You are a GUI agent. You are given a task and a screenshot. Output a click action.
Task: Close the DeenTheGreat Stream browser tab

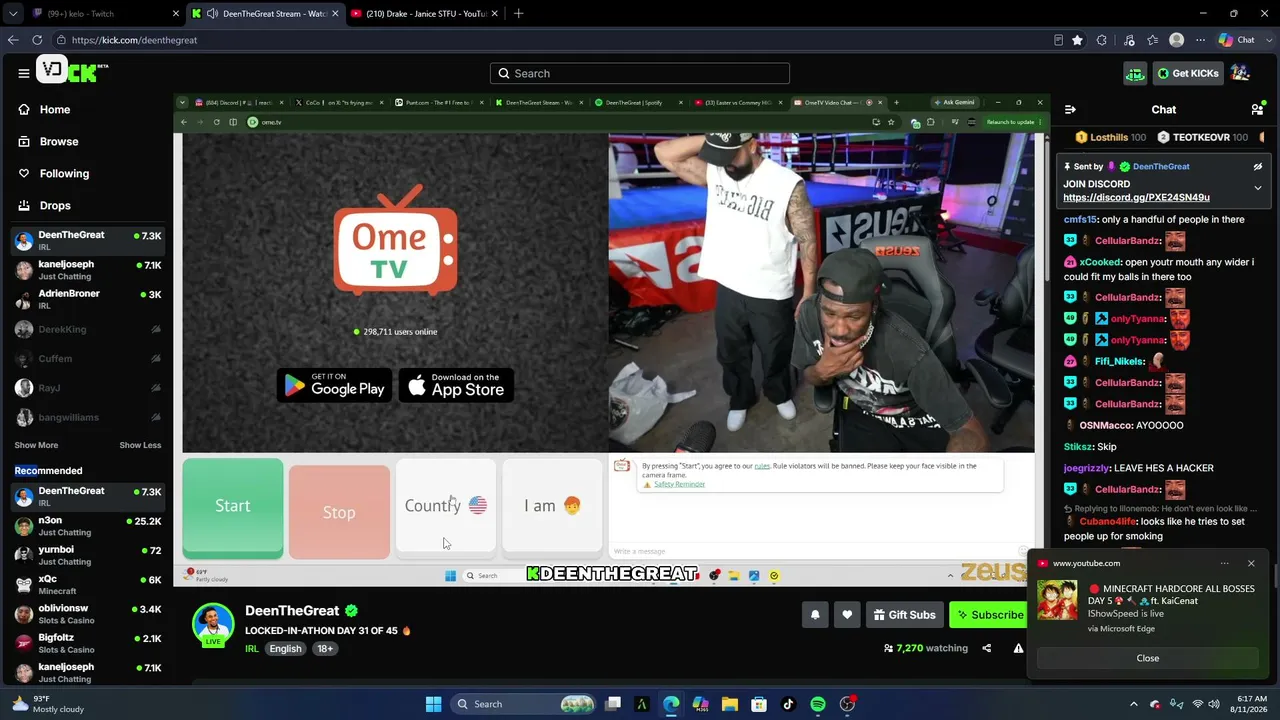pyautogui.click(x=336, y=14)
